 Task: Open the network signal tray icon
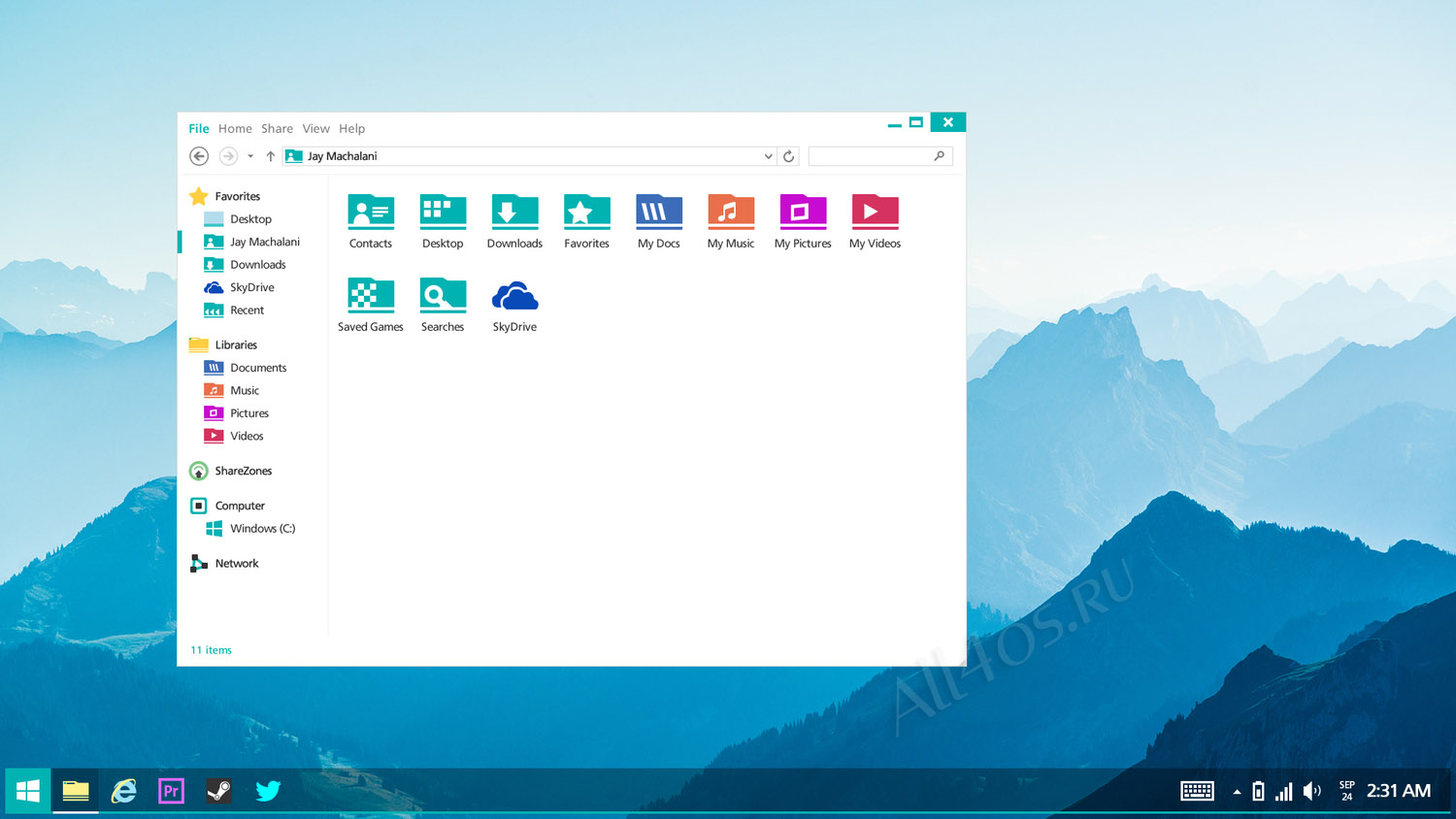pyautogui.click(x=1283, y=792)
